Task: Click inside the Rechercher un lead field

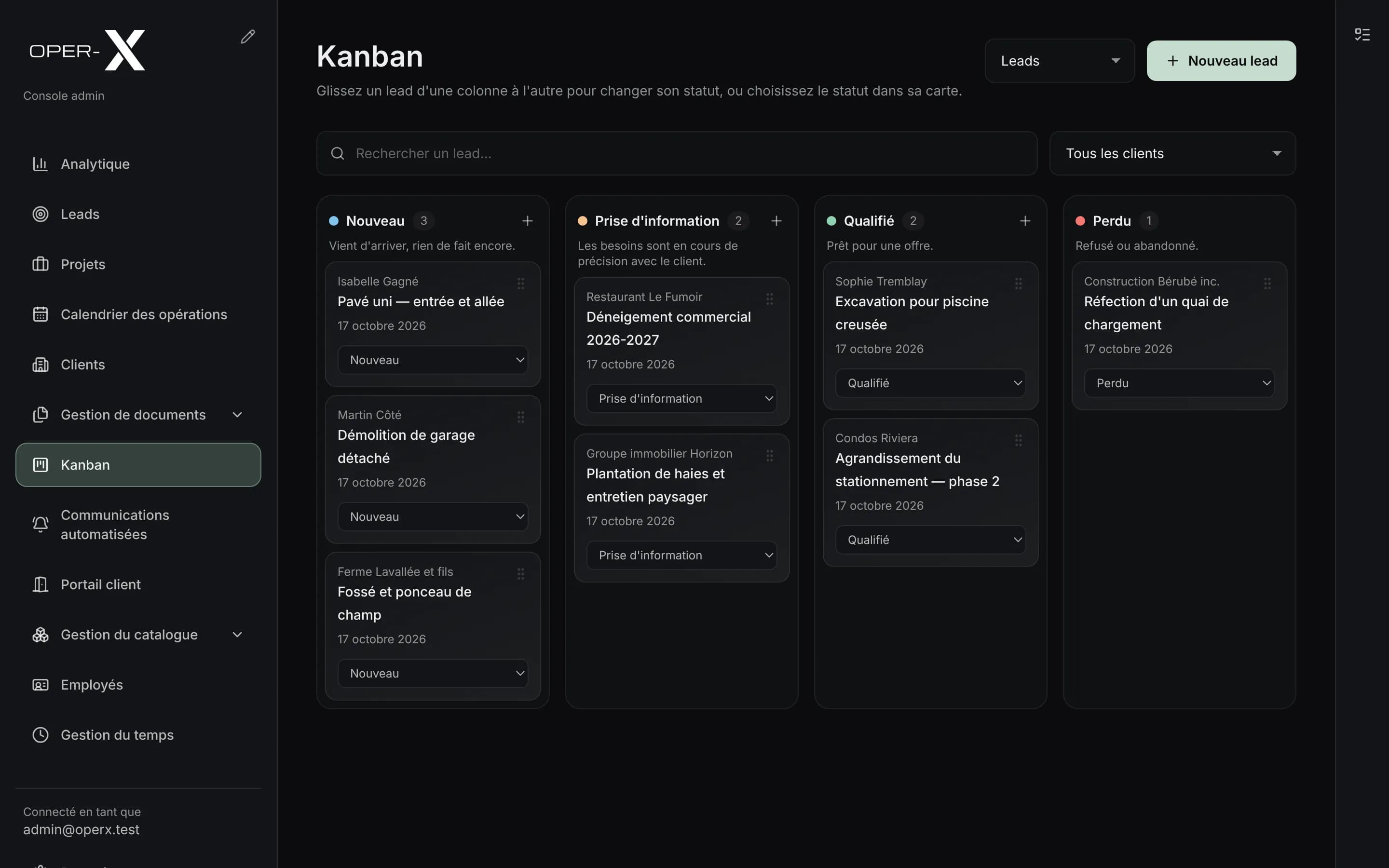Action: pos(677,153)
